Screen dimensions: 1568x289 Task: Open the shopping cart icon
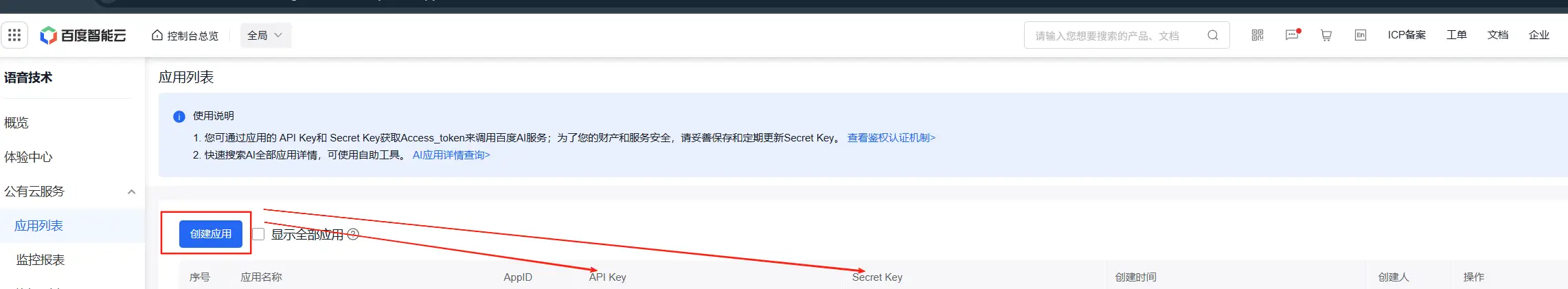pyautogui.click(x=1326, y=36)
